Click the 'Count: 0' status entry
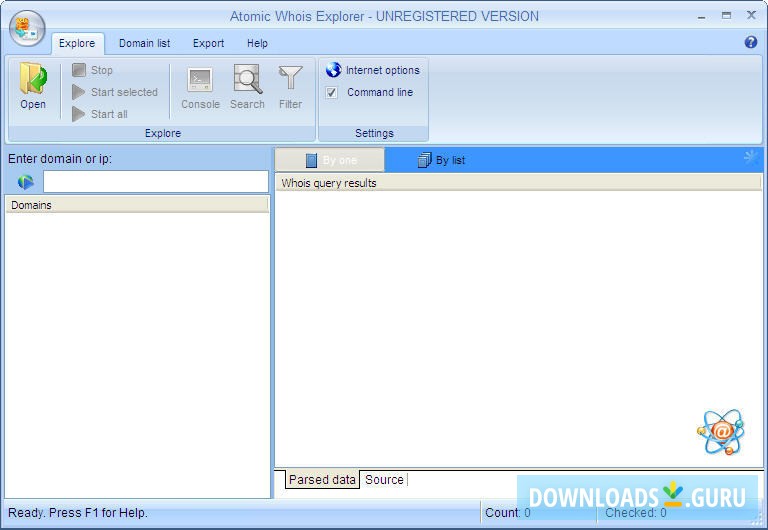The height and width of the screenshot is (530, 768). 507,513
